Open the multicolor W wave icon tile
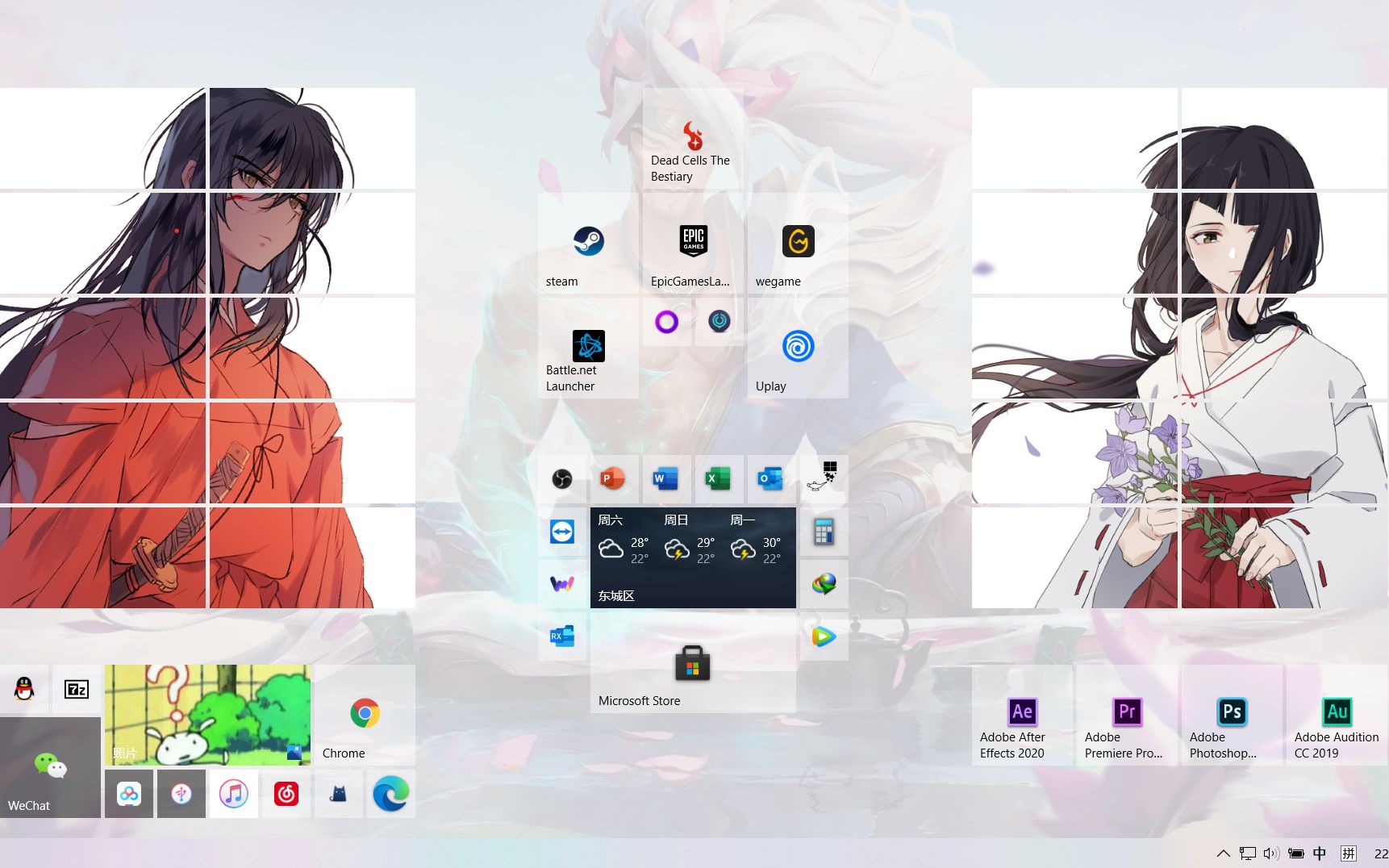Screen dimensions: 1389x868 tap(562, 584)
